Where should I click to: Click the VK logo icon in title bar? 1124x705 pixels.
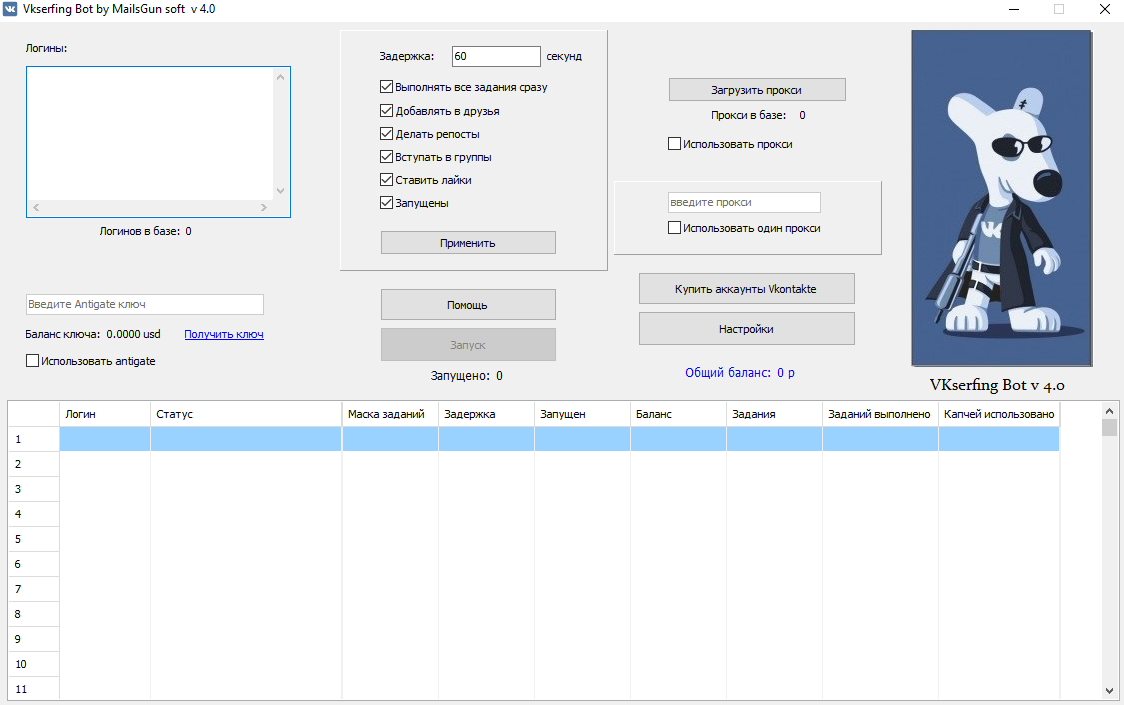tap(10, 9)
